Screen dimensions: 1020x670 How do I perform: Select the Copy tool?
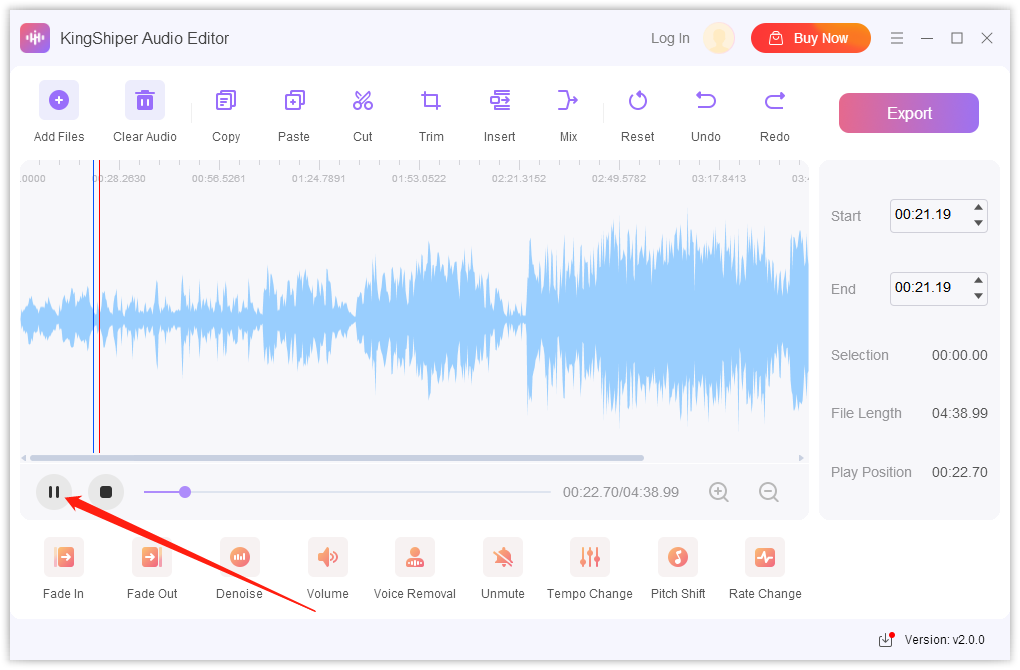coord(226,101)
